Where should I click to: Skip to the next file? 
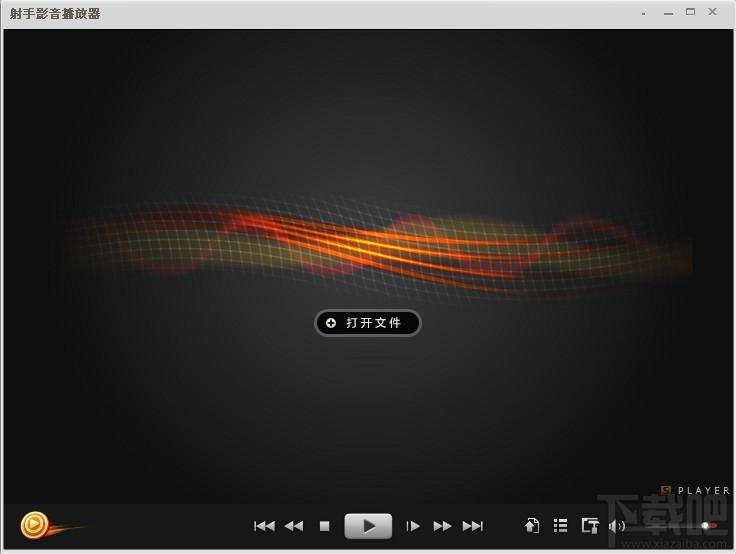pos(473,526)
